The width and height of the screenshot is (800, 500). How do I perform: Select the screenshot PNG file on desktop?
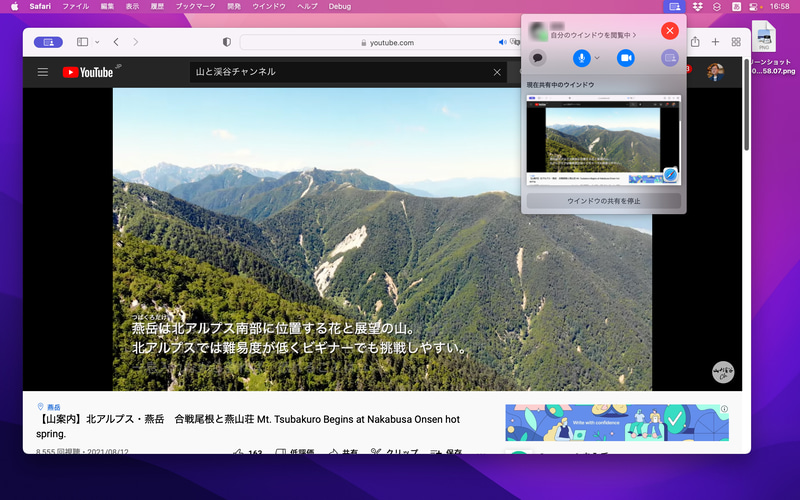pyautogui.click(x=764, y=36)
